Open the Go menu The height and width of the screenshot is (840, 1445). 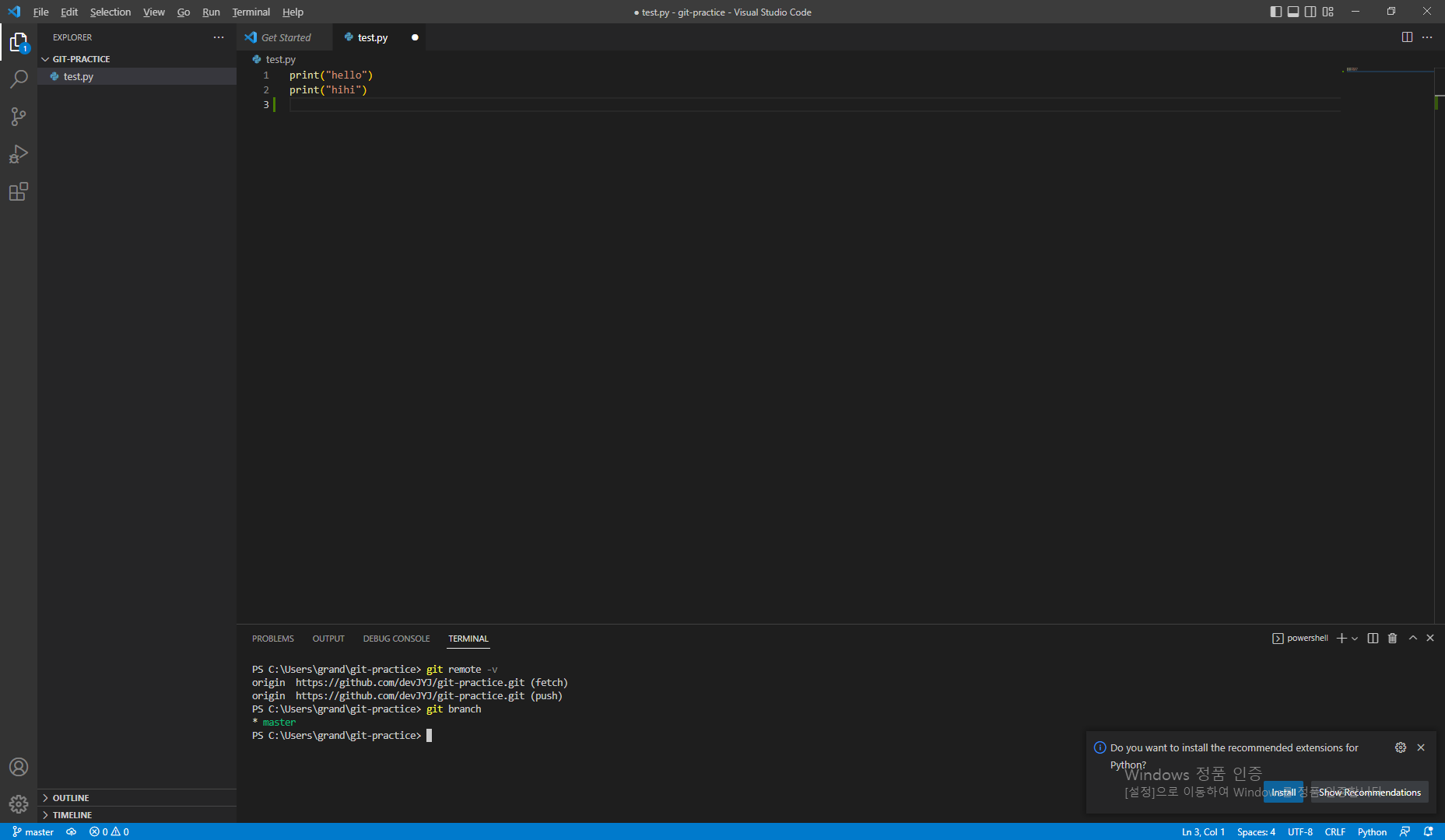coord(184,12)
